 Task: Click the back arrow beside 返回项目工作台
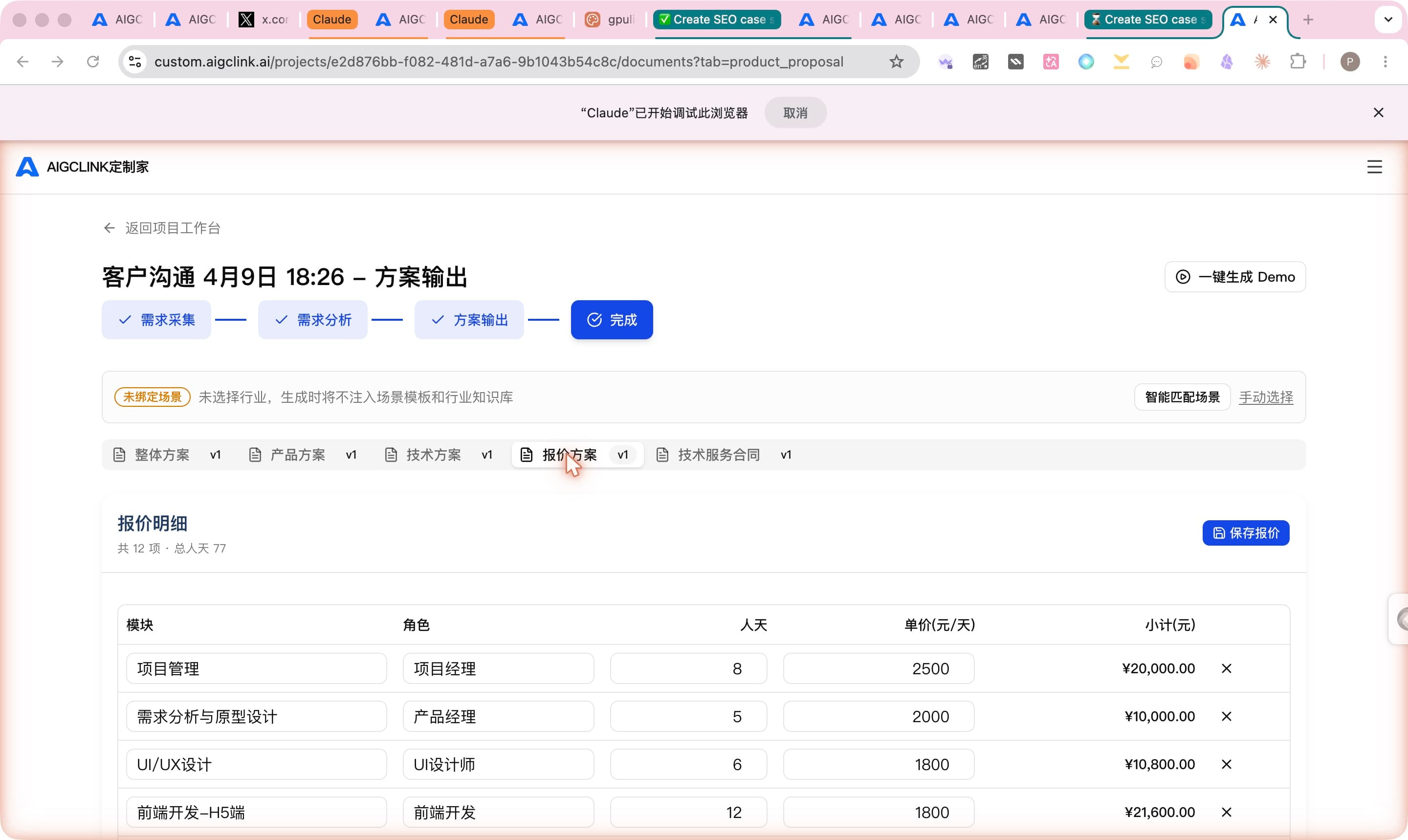coord(109,227)
